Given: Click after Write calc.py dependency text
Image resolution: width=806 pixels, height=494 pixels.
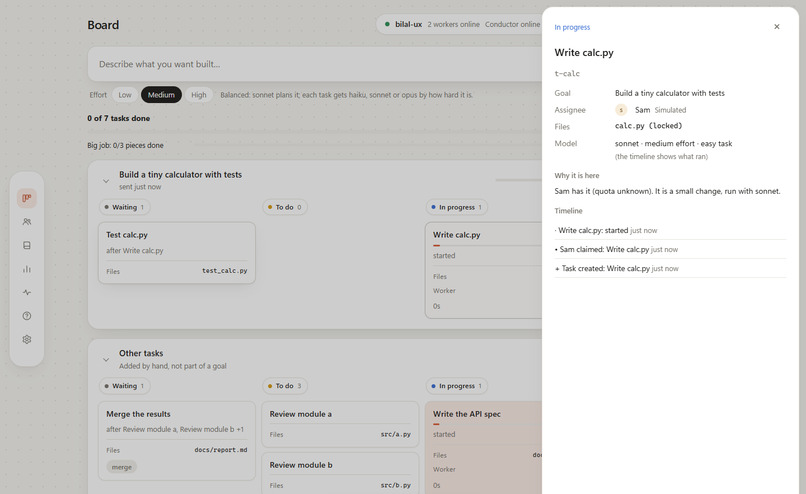Looking at the screenshot, I should tap(135, 251).
